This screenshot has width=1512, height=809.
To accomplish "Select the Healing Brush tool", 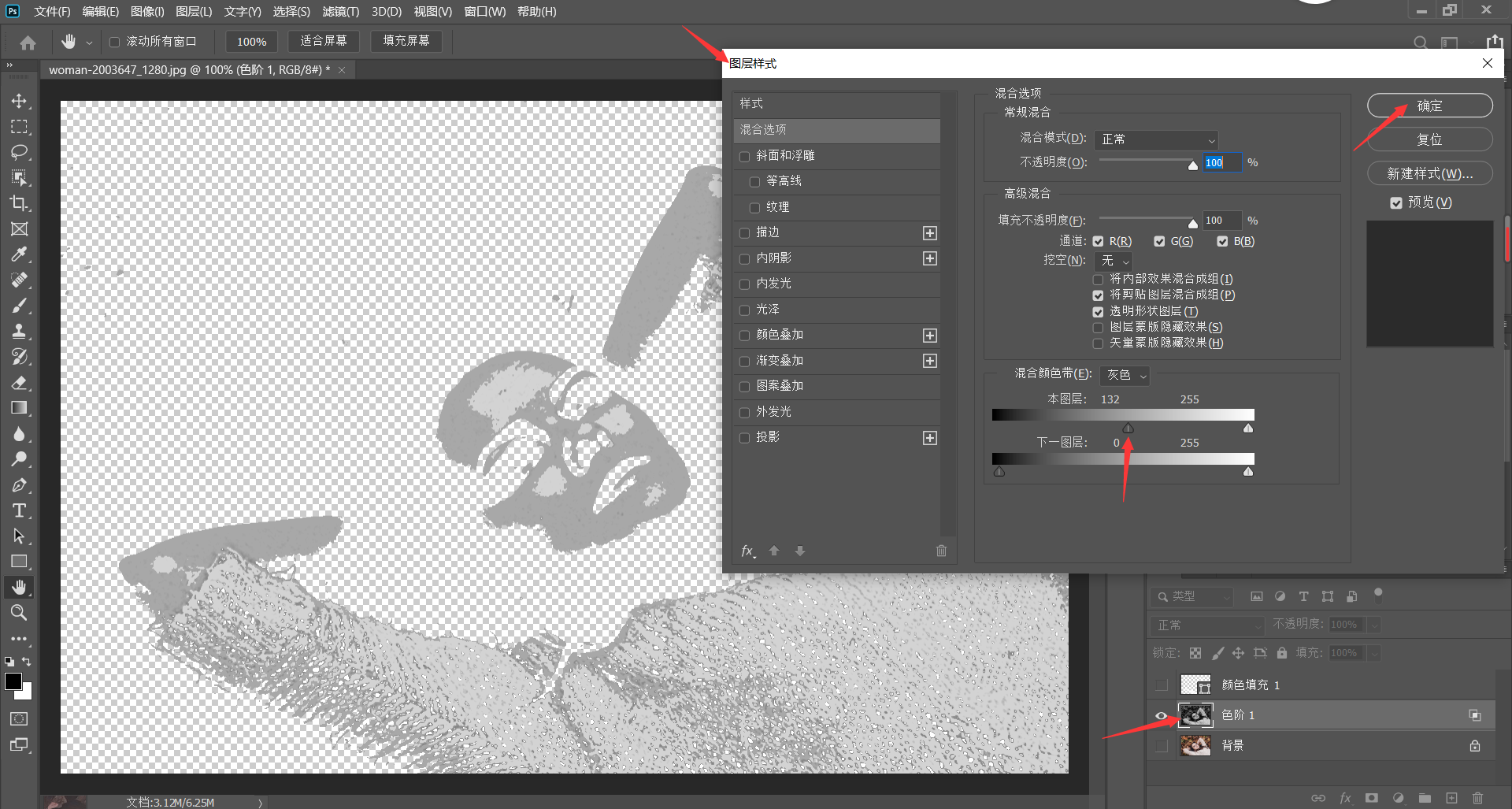I will [19, 280].
